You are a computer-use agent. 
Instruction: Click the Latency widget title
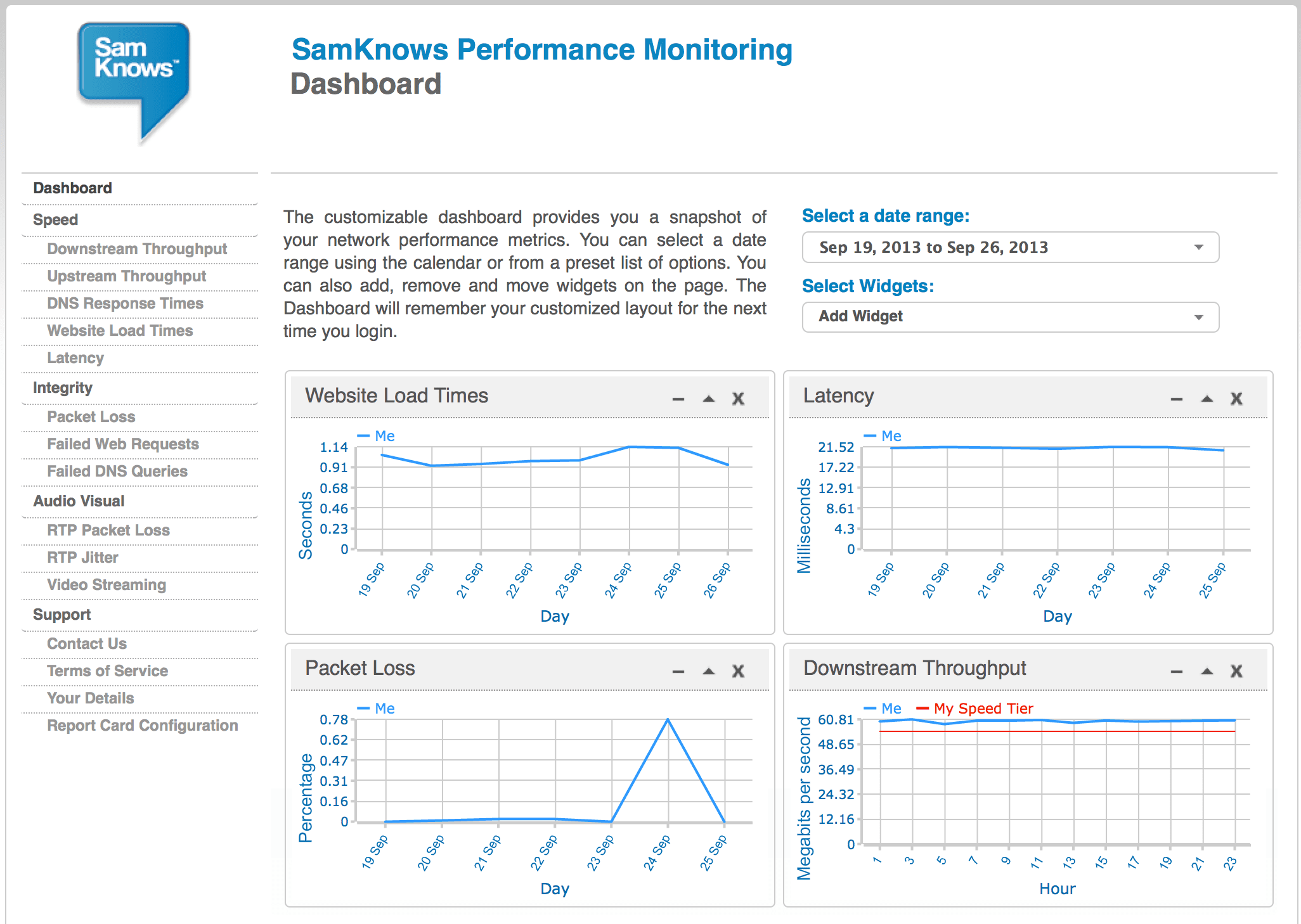(x=838, y=395)
